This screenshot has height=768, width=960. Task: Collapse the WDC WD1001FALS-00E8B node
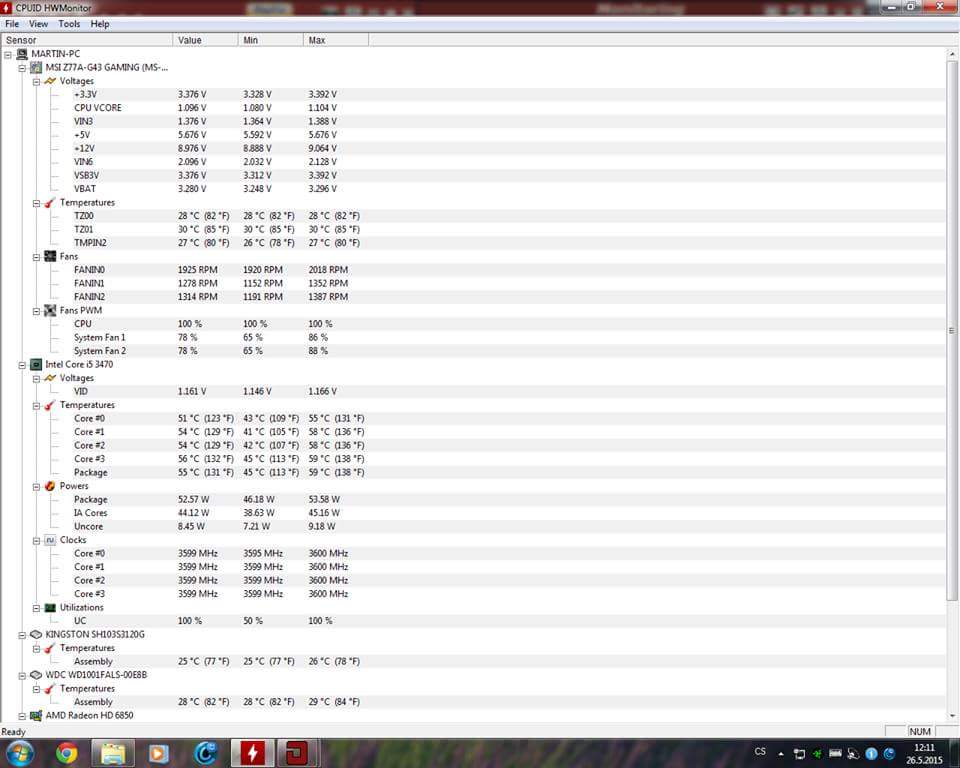pyautogui.click(x=22, y=676)
